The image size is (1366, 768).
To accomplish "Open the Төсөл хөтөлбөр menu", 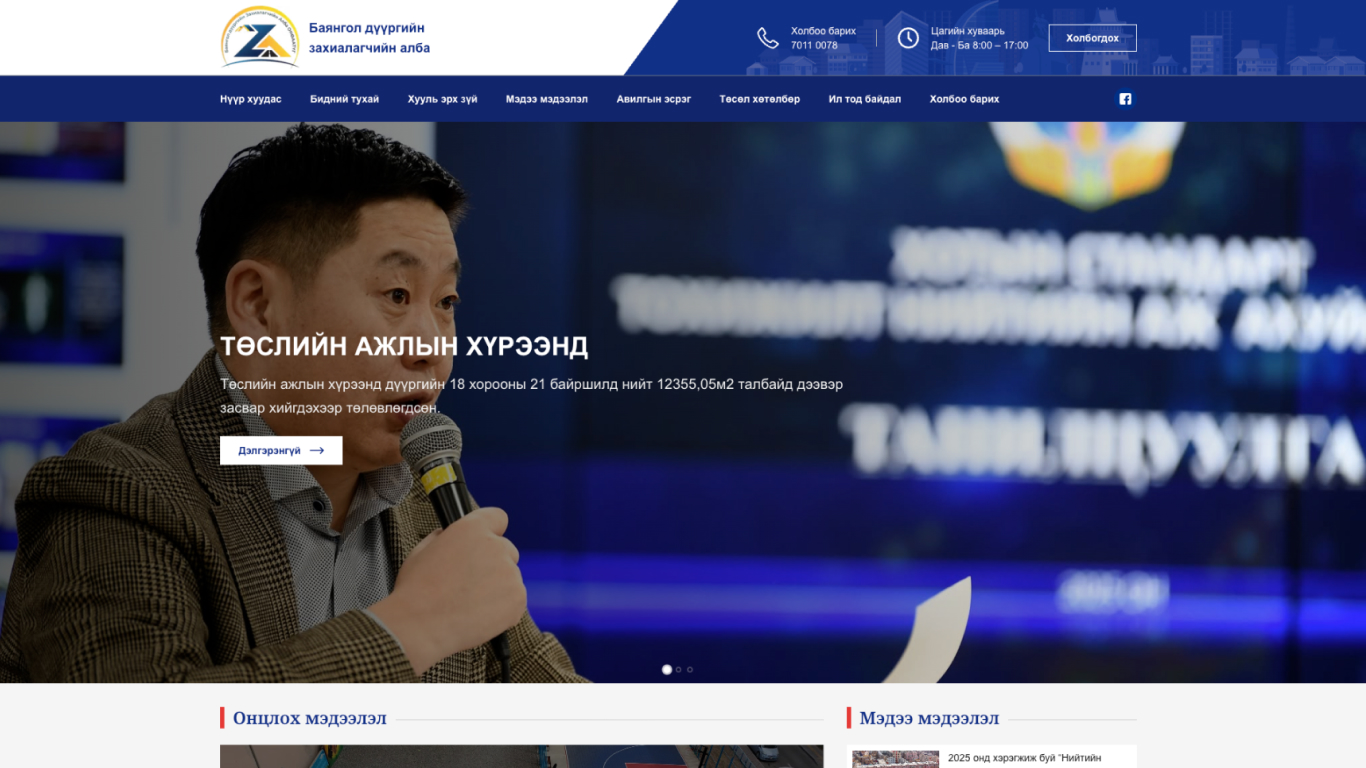I will 760,99.
